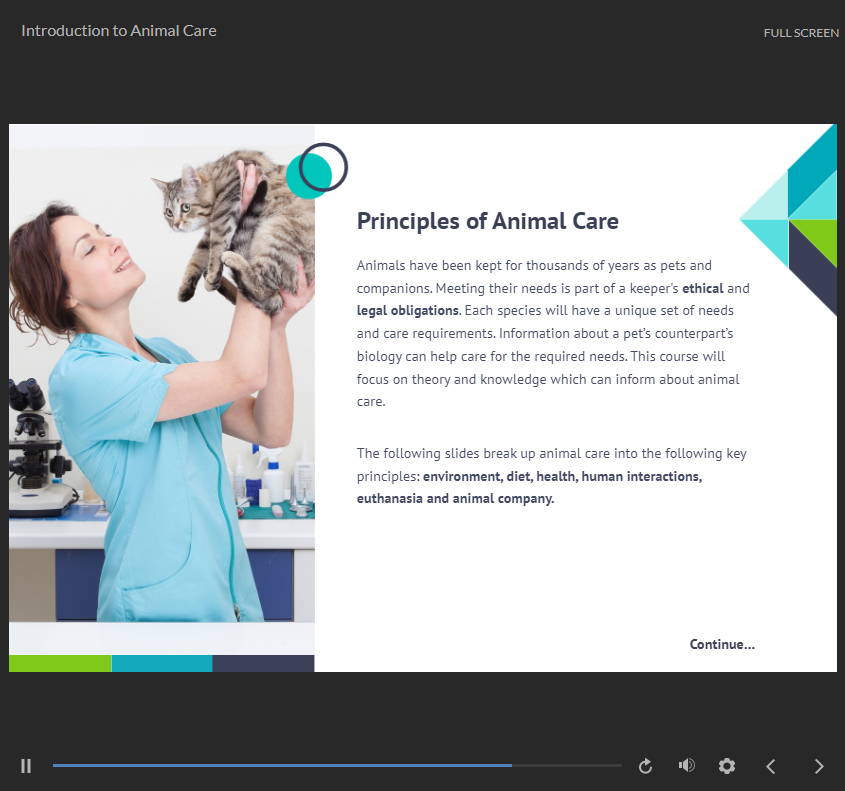
Task: Go back using the left chevron arrow
Action: (x=771, y=765)
